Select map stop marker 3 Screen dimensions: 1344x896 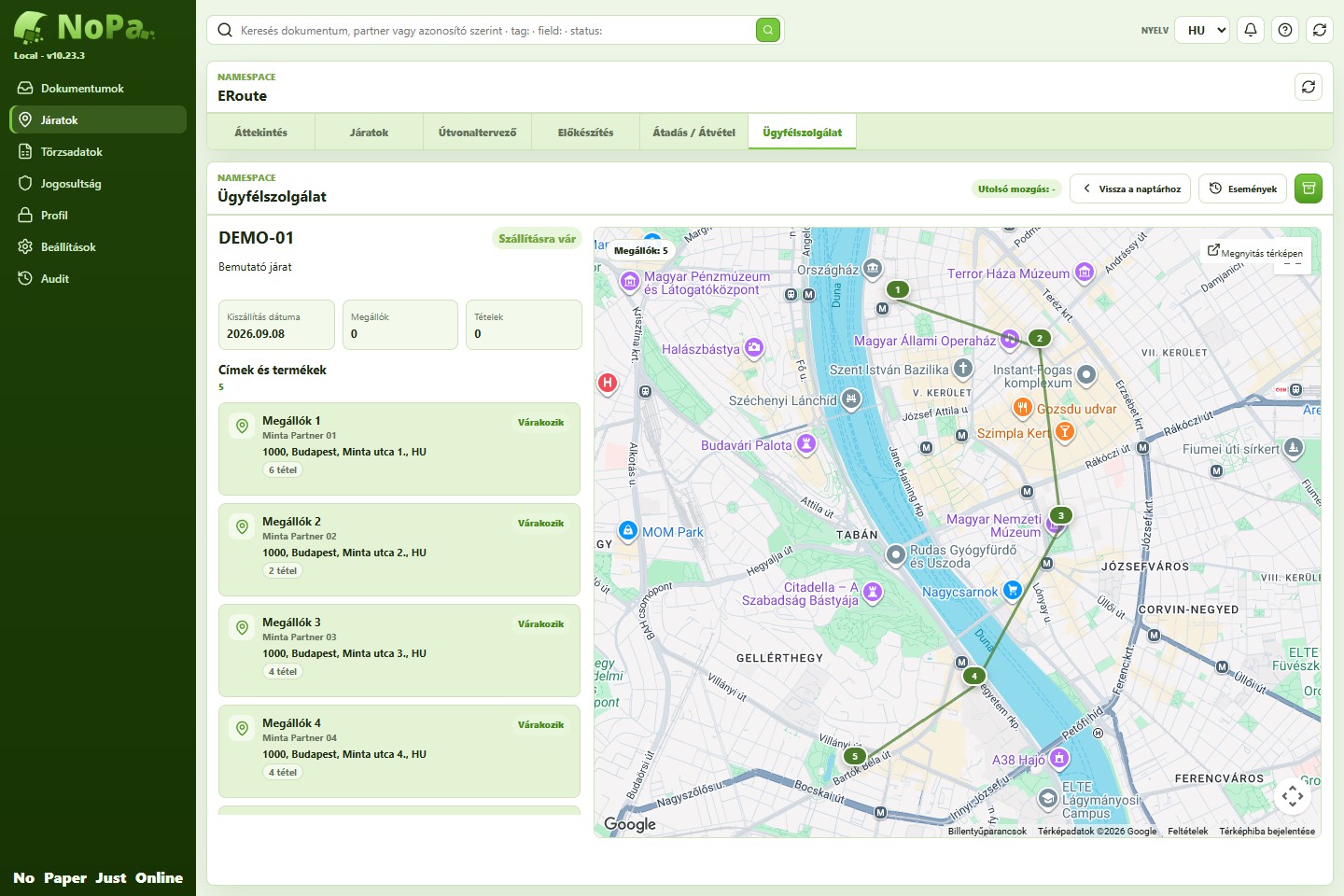click(1061, 515)
